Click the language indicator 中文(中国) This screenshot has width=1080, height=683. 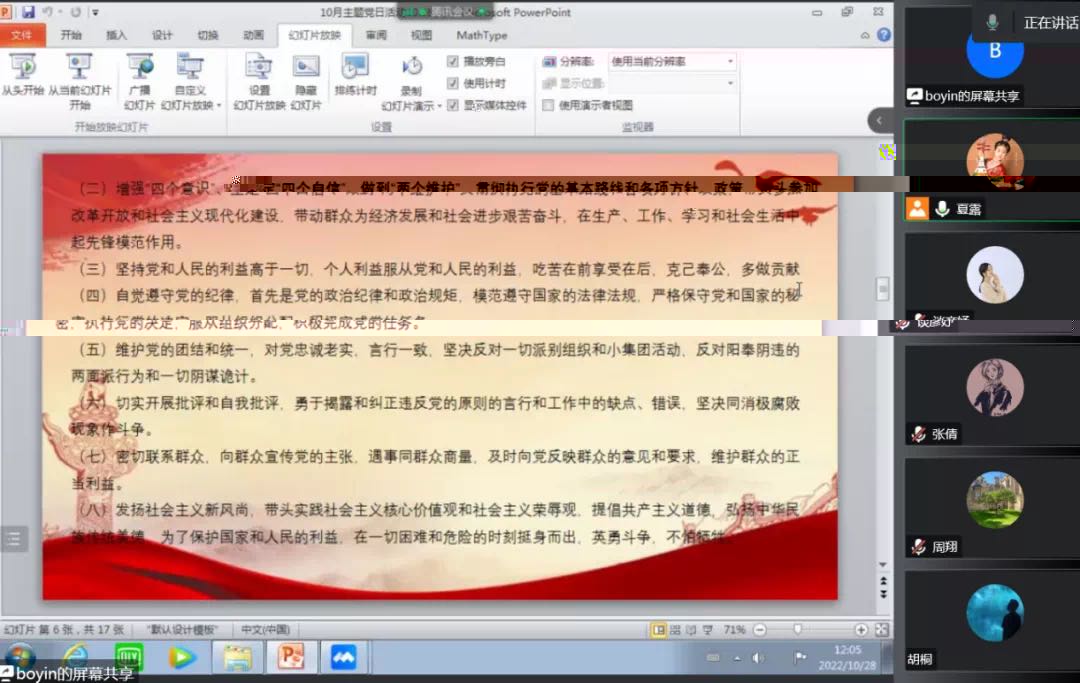point(265,629)
